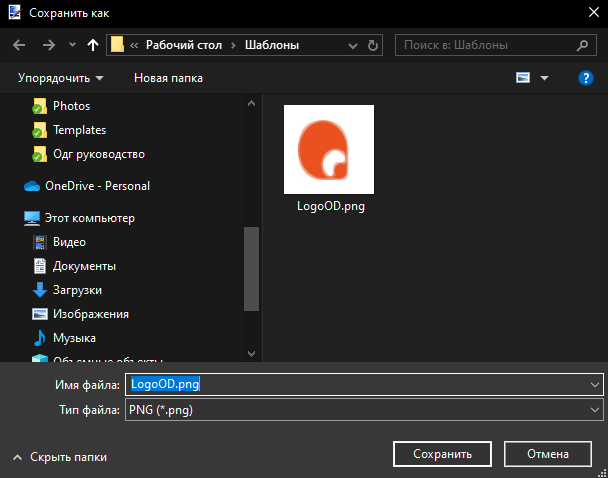608x478 pixels.
Task: Go up one folder level
Action: 93,45
